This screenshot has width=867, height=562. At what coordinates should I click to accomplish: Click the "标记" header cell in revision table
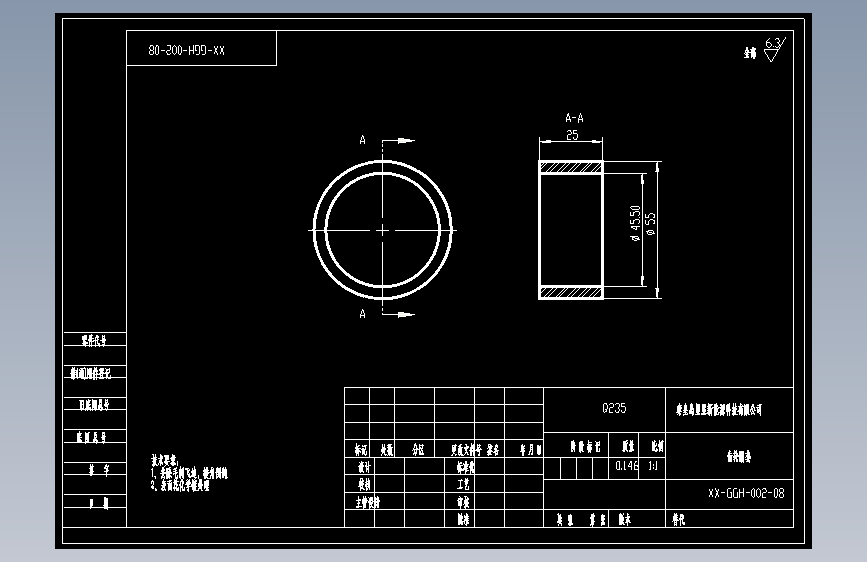[x=361, y=450]
